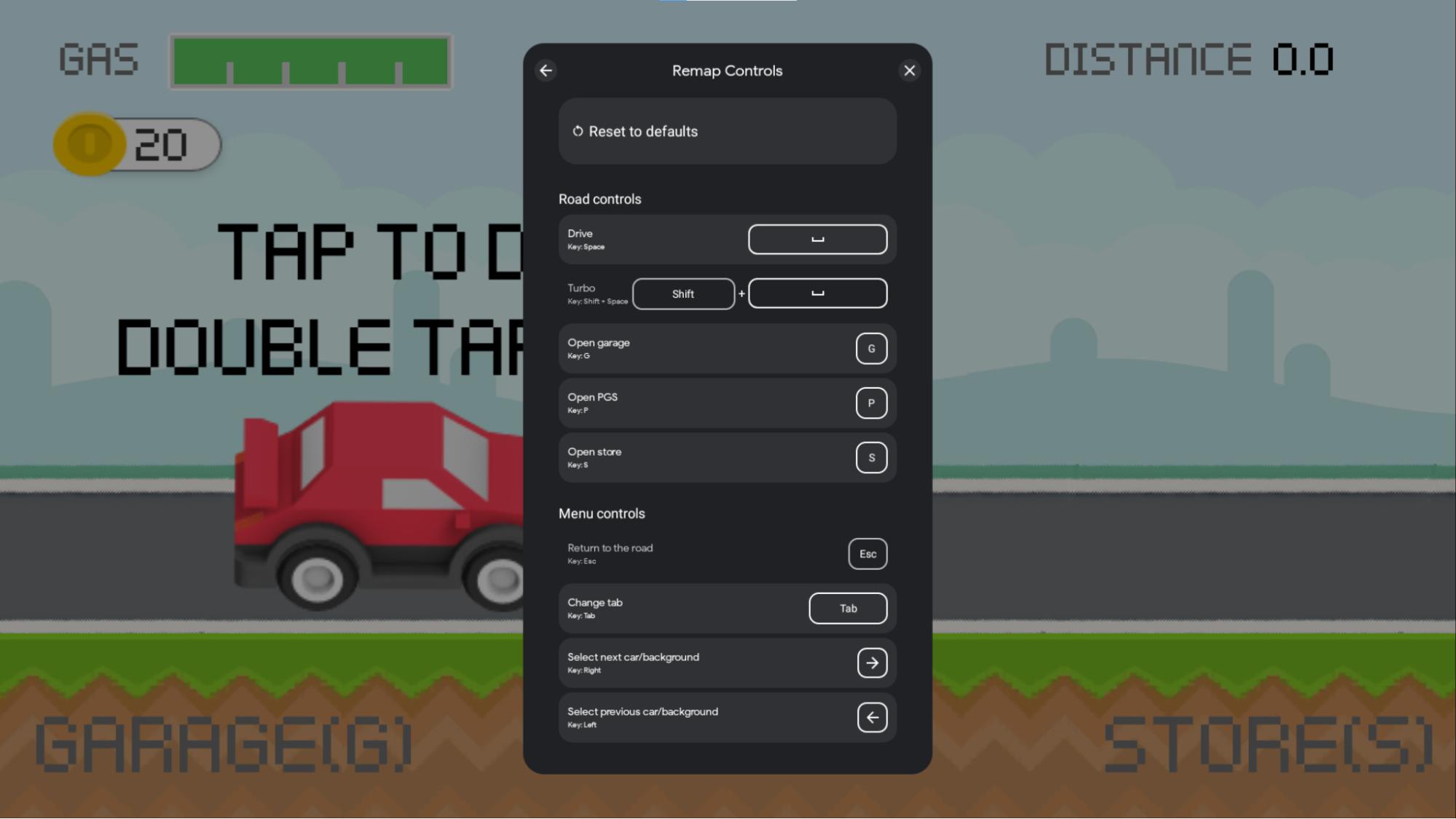The height and width of the screenshot is (819, 1456).
Task: Click the Return to Road Esc key button
Action: coord(867,553)
